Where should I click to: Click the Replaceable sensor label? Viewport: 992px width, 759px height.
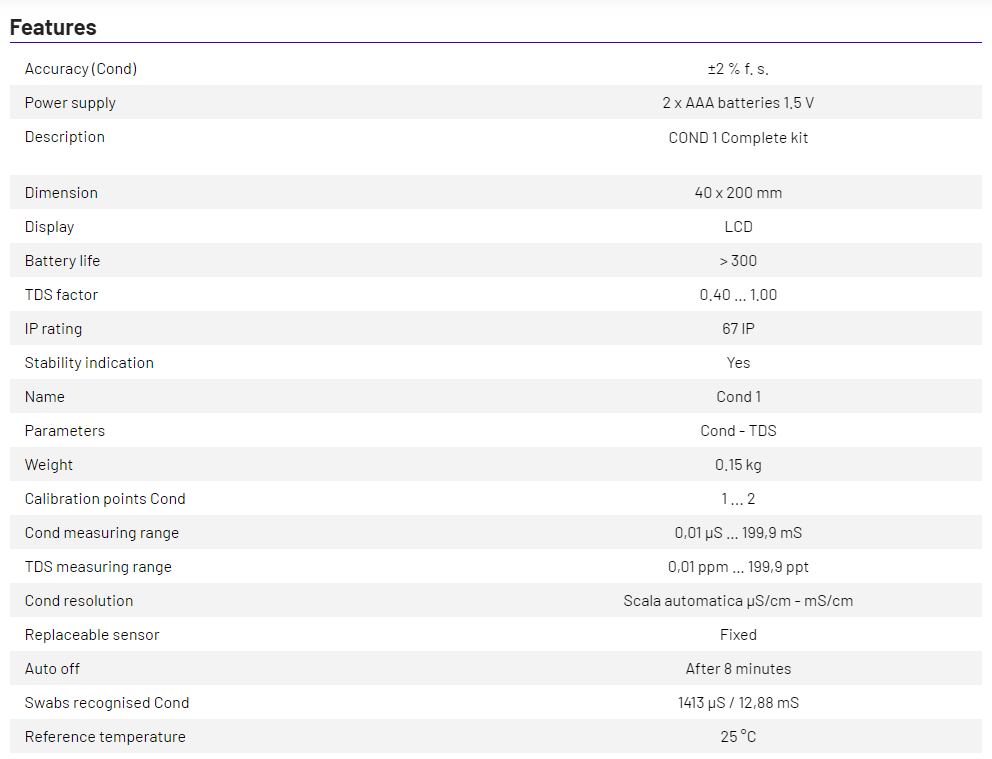tap(92, 635)
